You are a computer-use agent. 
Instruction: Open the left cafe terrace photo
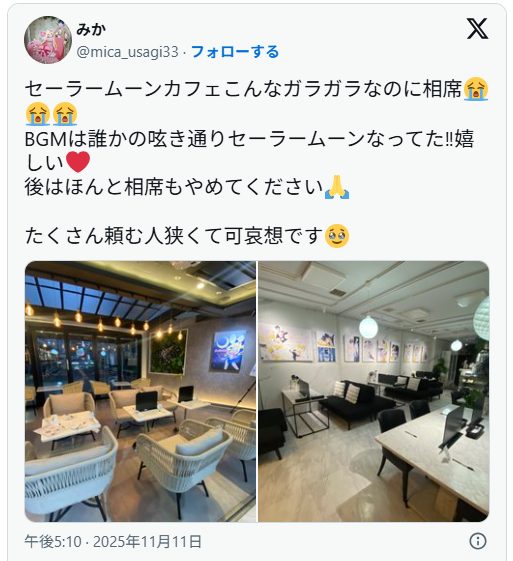pos(140,391)
